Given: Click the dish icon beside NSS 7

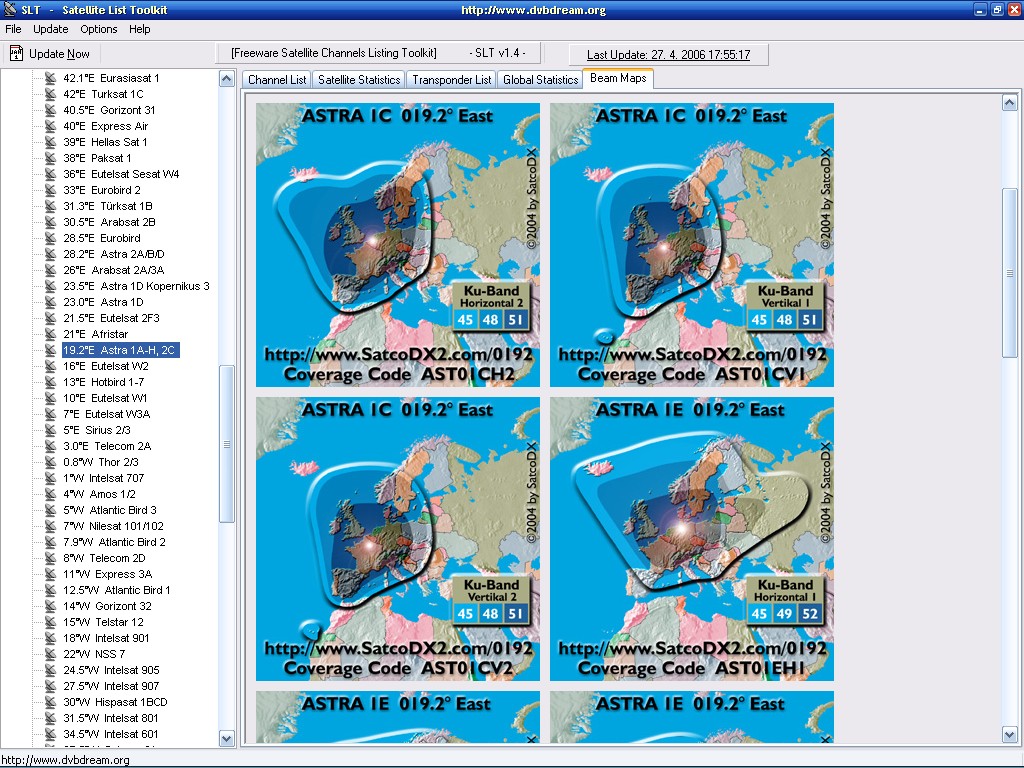Looking at the screenshot, I should click(50, 654).
